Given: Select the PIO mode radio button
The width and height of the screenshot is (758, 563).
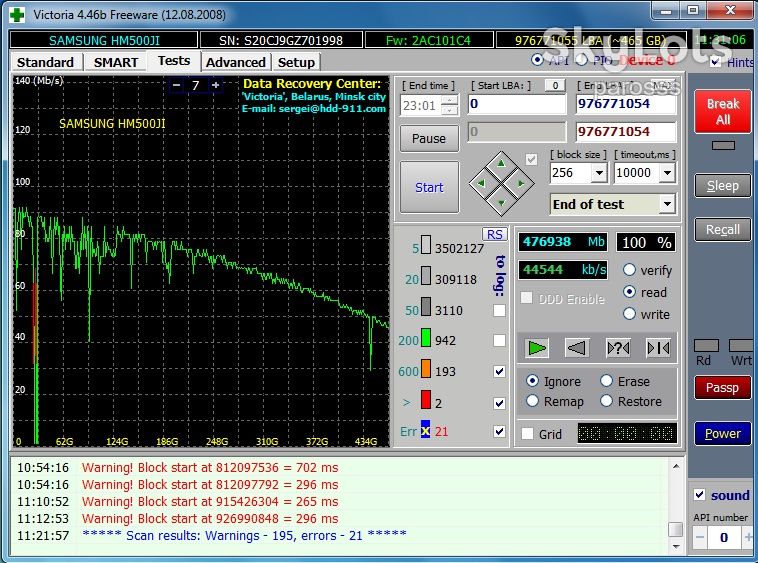Looking at the screenshot, I should [x=582, y=60].
